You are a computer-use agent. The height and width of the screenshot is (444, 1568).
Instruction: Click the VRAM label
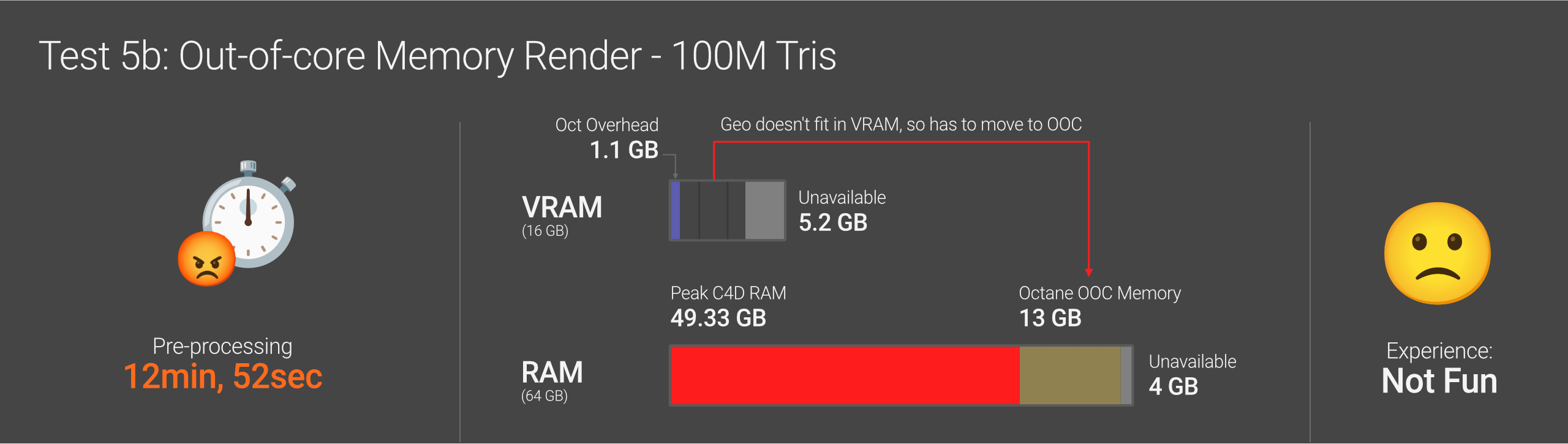(x=562, y=208)
